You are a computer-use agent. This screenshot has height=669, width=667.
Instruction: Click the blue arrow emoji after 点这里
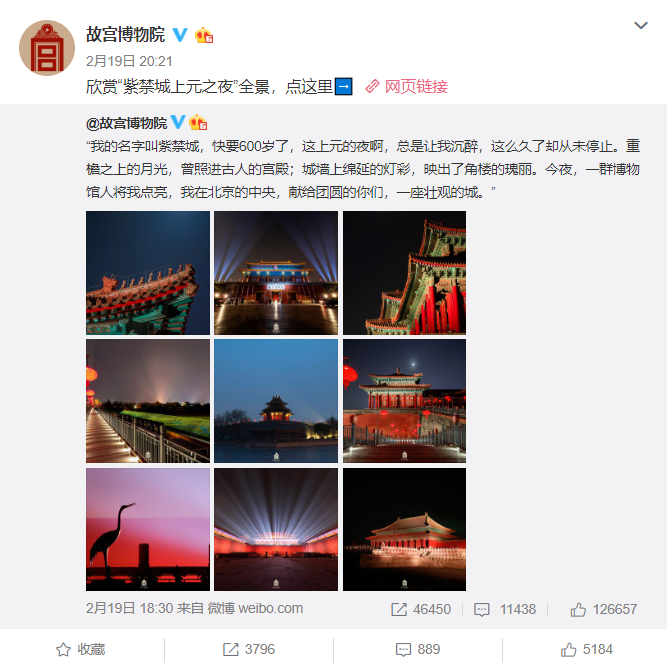pyautogui.click(x=344, y=87)
